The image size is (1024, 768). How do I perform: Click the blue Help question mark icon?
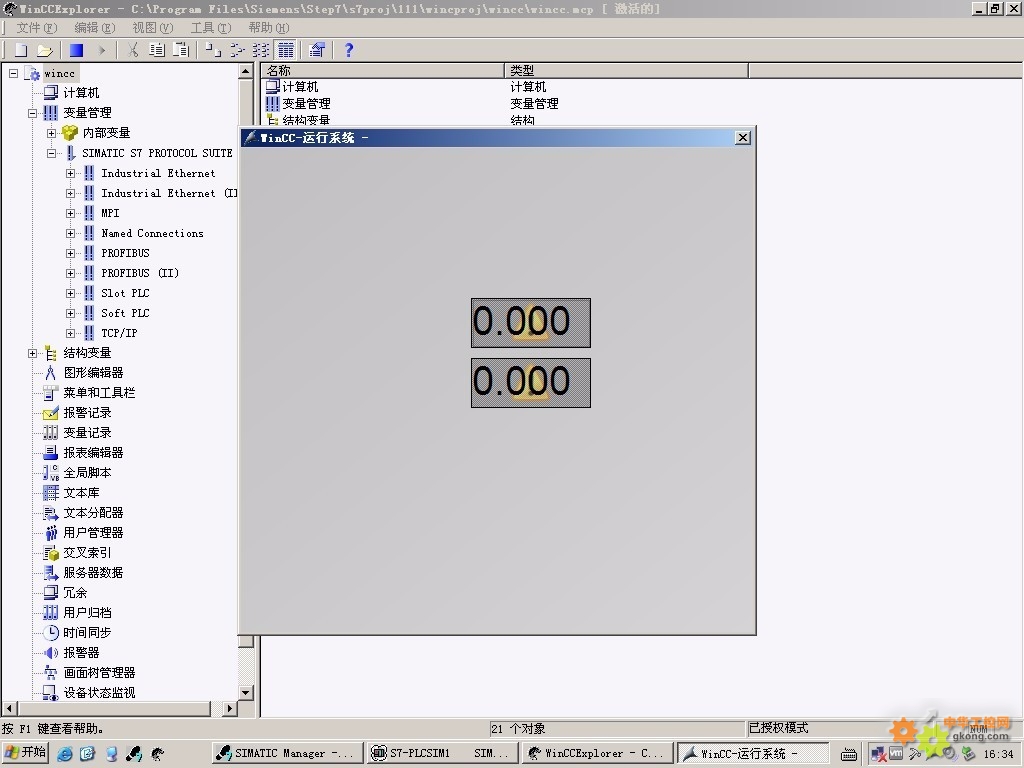pos(349,50)
